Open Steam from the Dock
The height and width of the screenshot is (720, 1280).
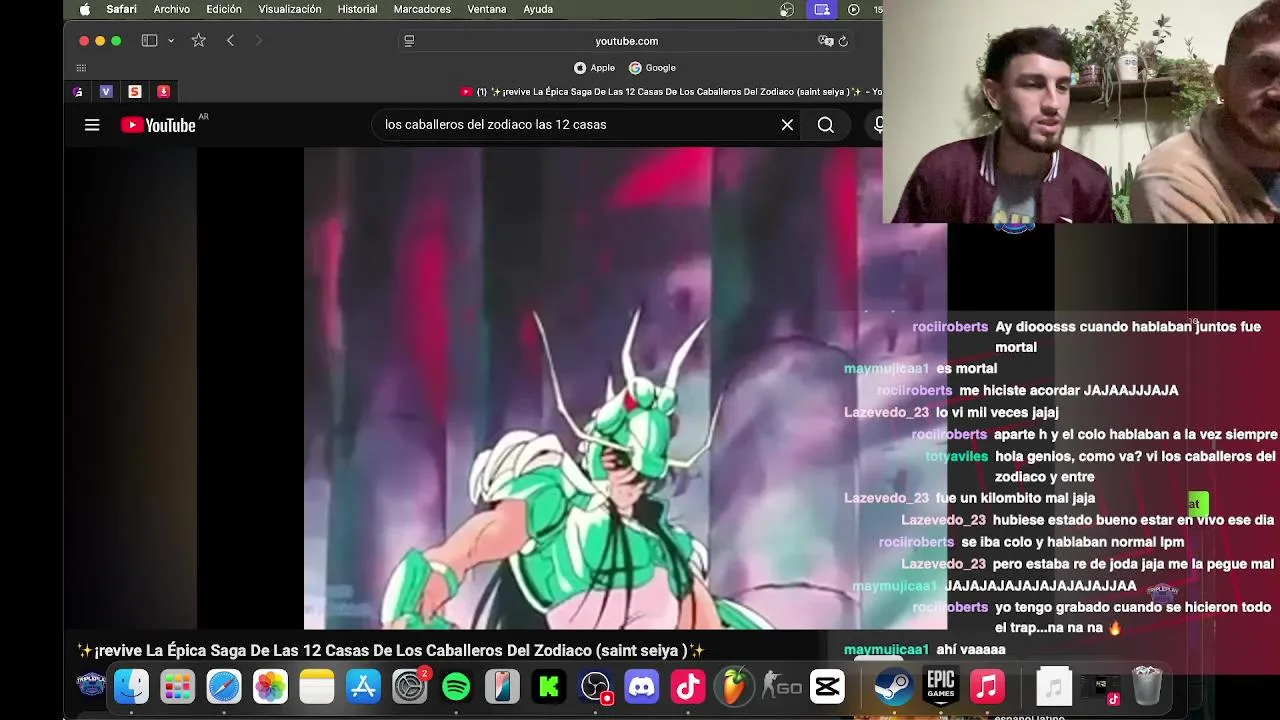click(x=893, y=686)
